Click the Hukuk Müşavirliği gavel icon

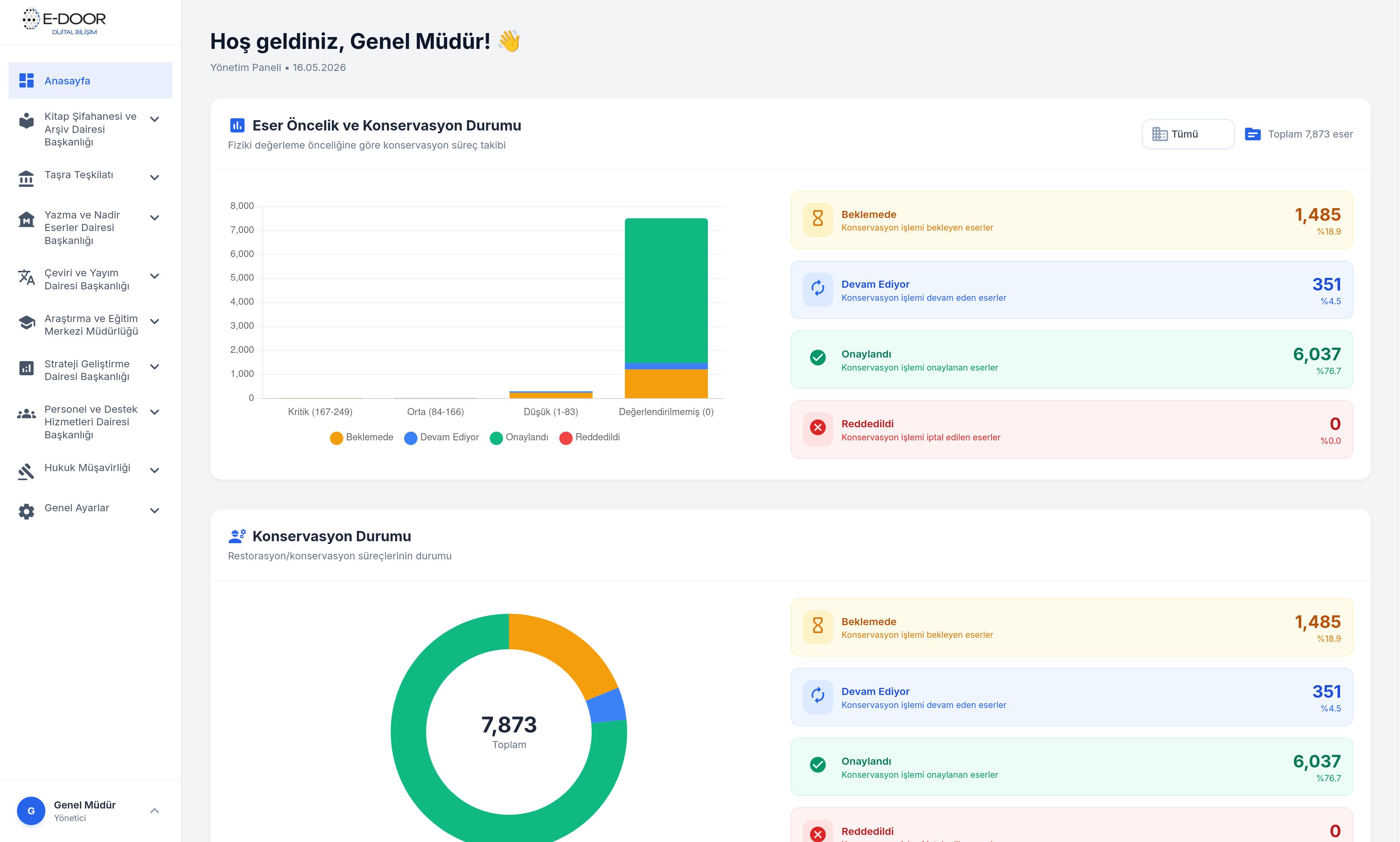[26, 471]
